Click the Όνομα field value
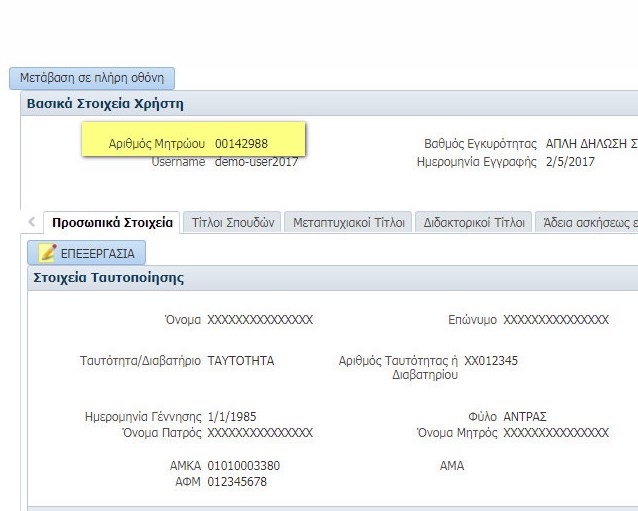 click(260, 320)
